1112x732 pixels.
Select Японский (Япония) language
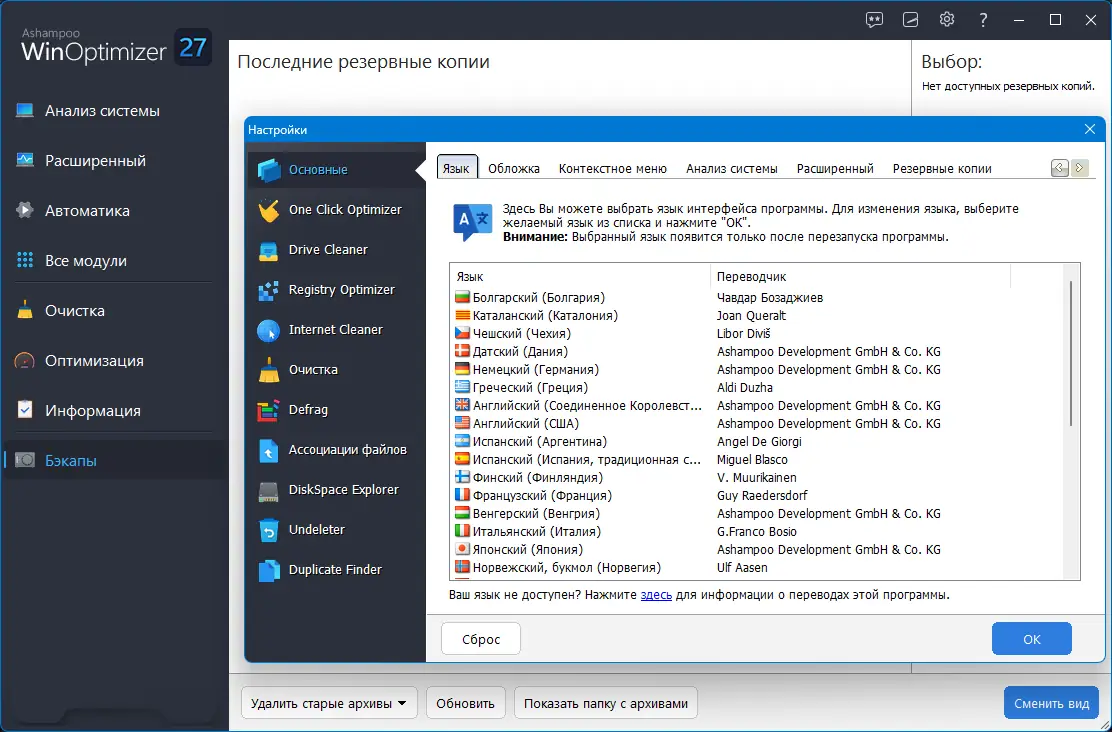[757, 550]
